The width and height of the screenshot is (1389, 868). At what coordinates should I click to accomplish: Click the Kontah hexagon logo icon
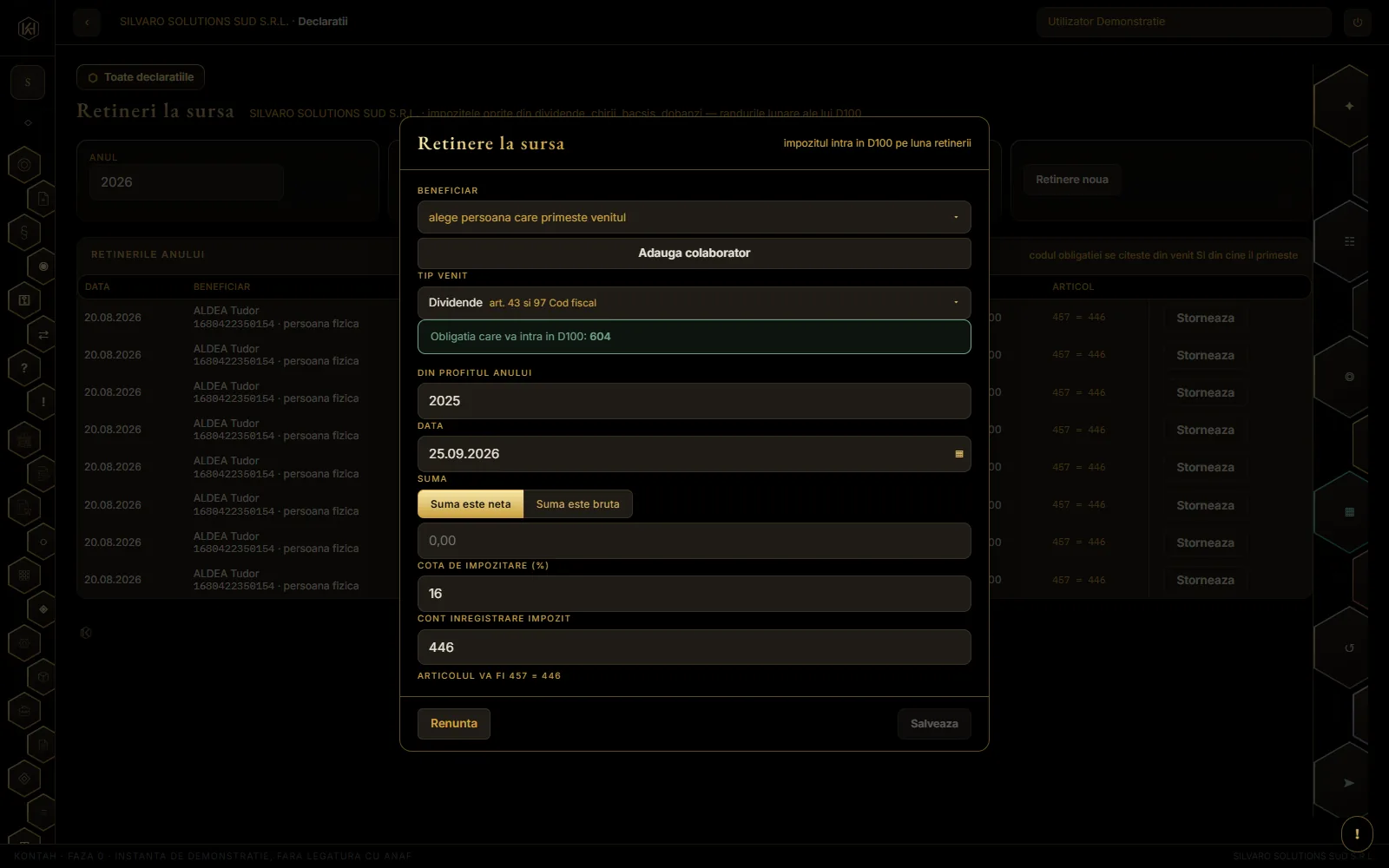[x=28, y=29]
